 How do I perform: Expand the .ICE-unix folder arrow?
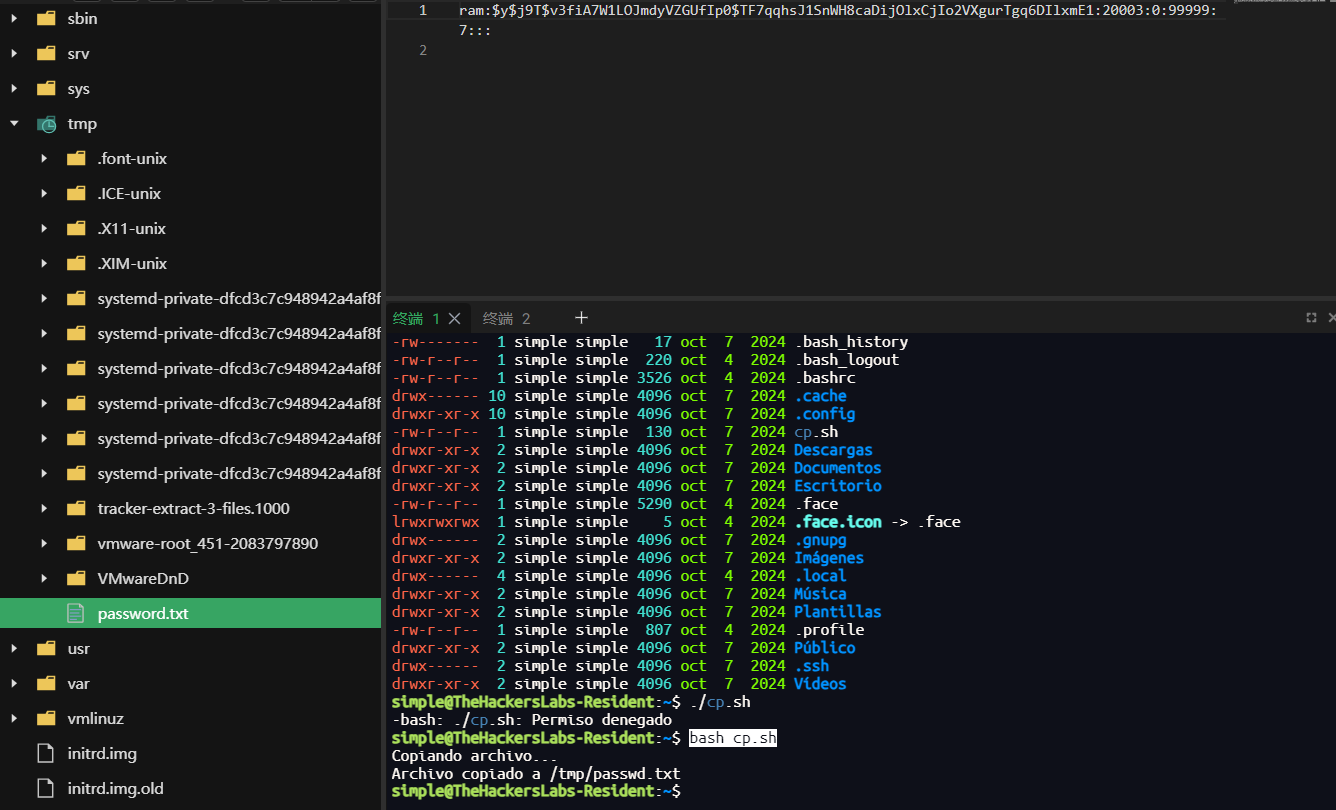click(44, 194)
